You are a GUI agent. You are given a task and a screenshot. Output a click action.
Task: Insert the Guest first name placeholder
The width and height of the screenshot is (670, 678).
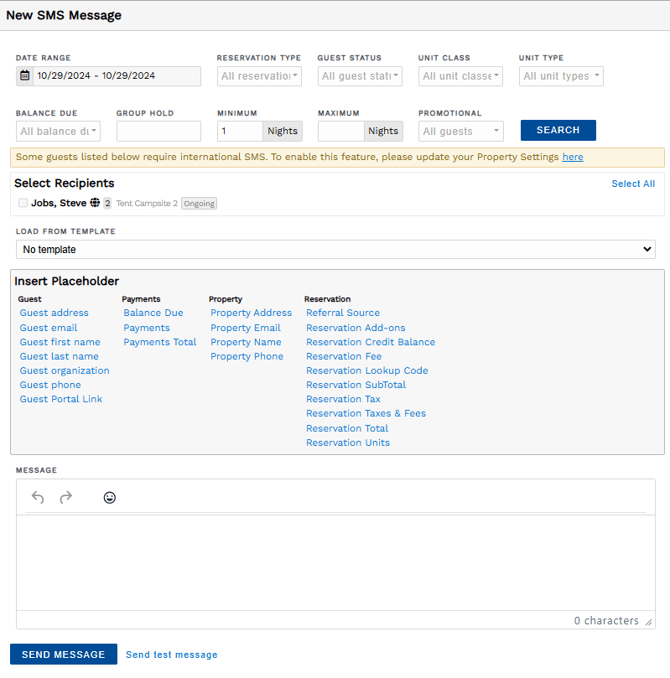click(x=60, y=342)
